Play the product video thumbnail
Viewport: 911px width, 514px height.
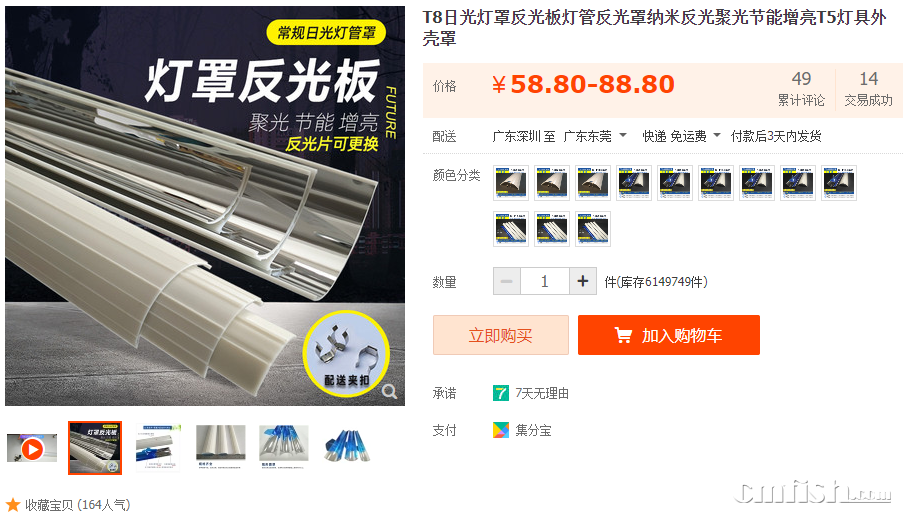(32, 448)
